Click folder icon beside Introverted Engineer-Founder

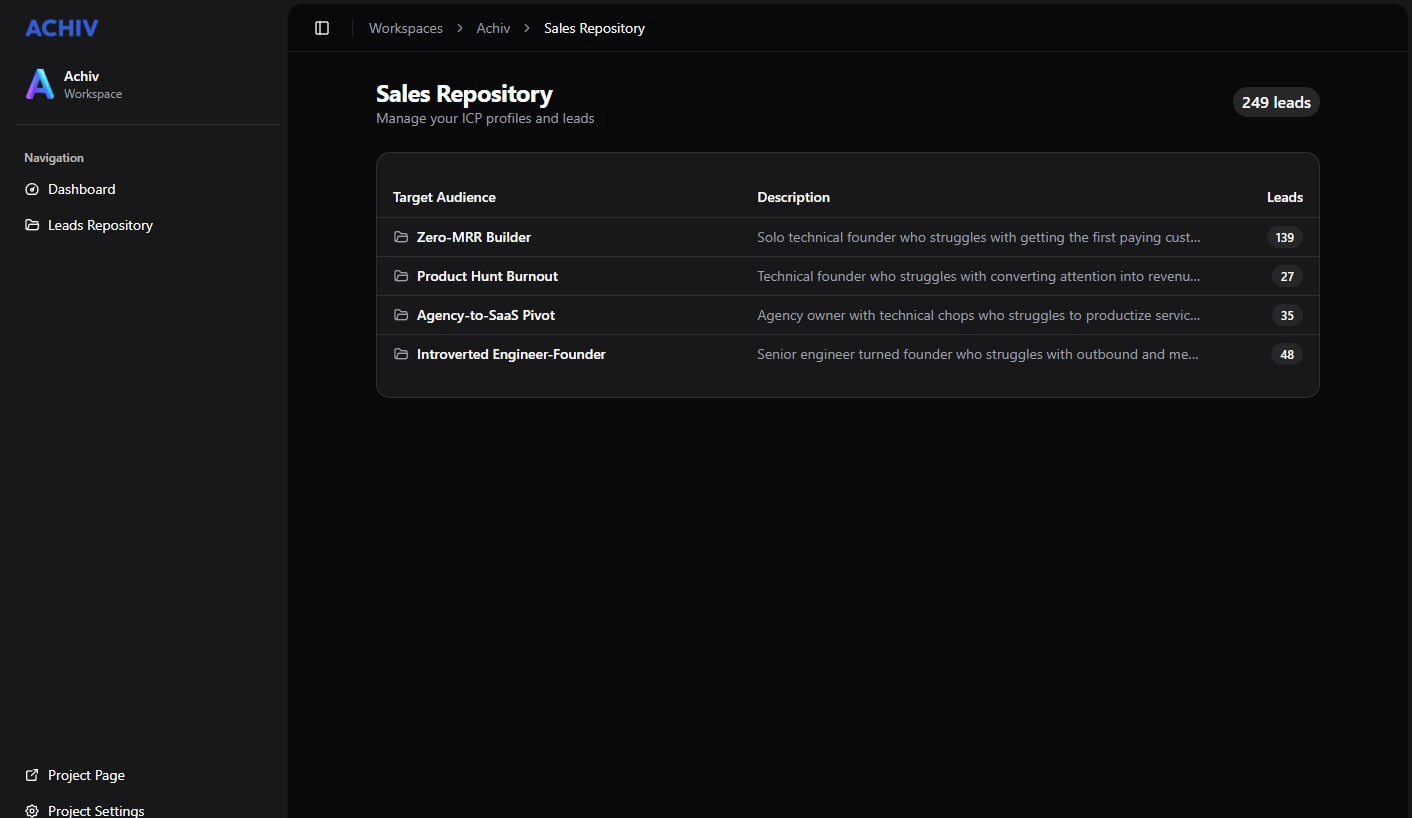[x=401, y=354]
